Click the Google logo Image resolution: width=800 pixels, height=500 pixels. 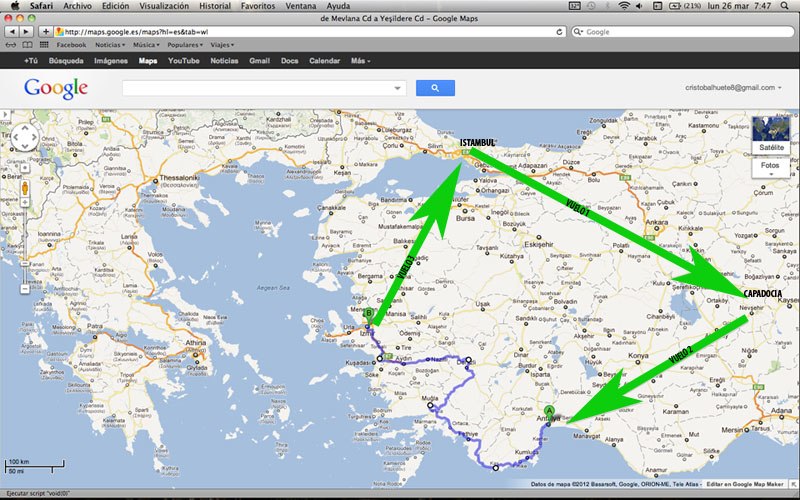coord(56,89)
